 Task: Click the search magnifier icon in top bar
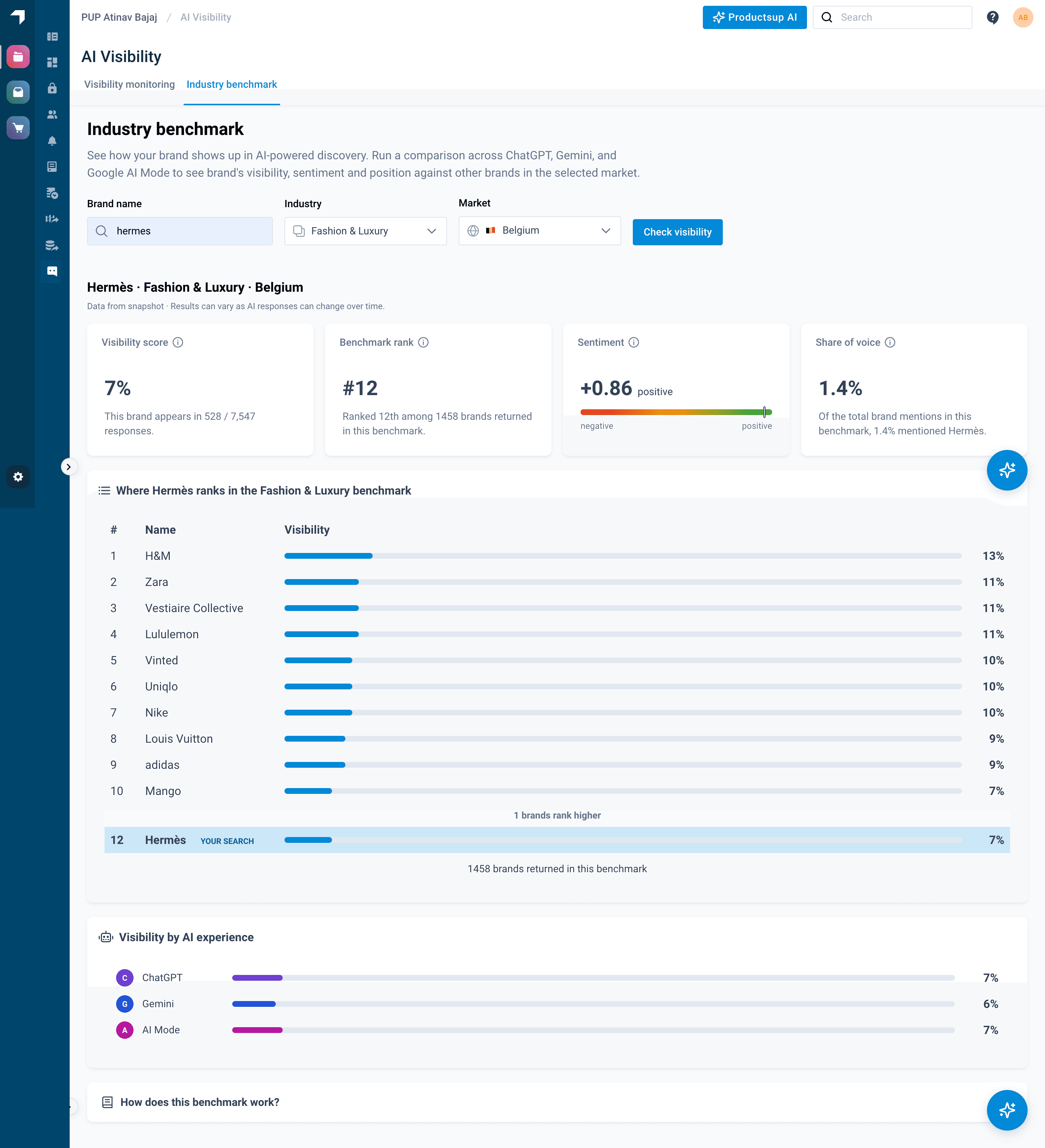pyautogui.click(x=827, y=17)
